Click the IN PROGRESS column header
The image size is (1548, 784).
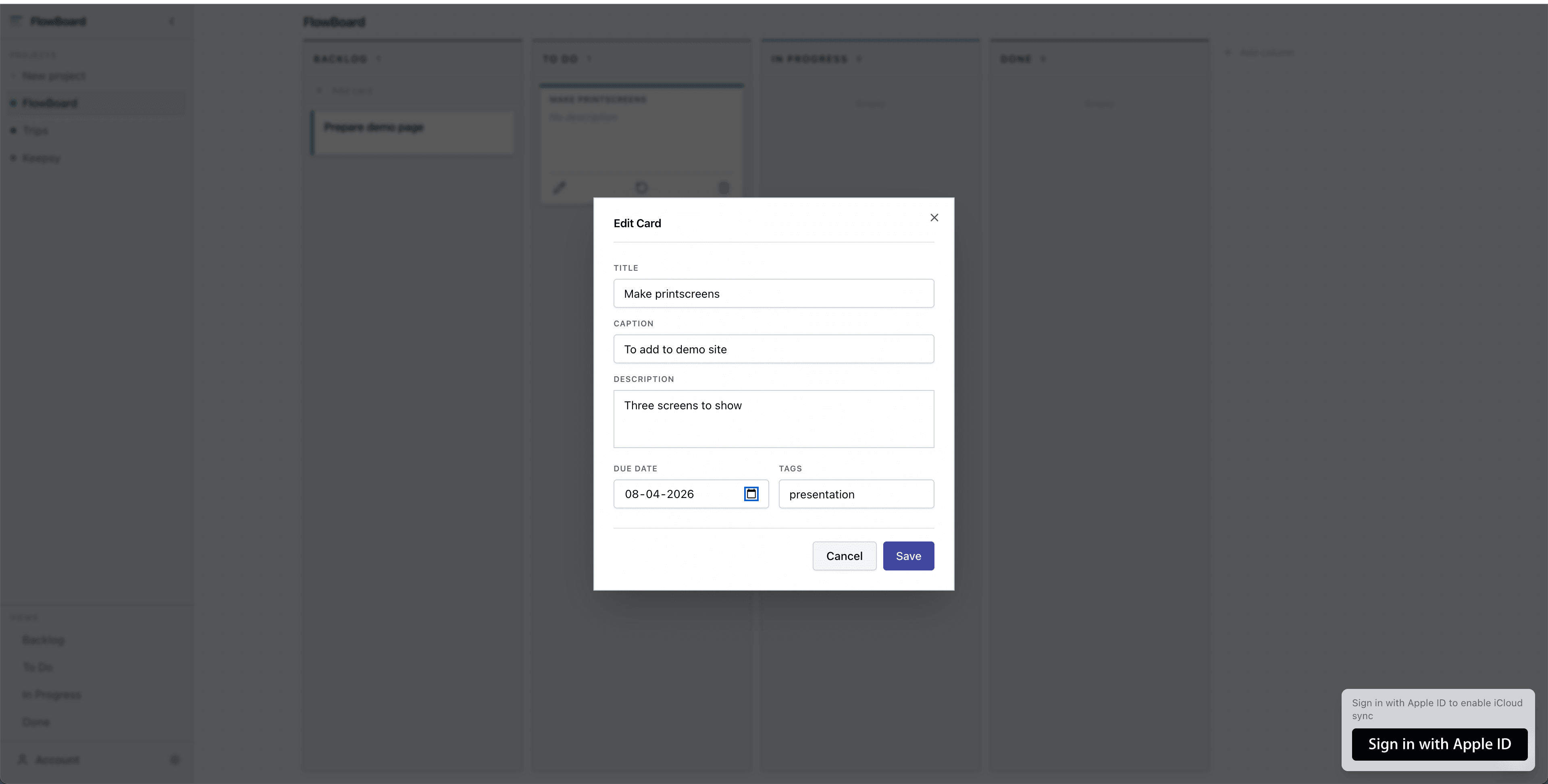point(809,59)
